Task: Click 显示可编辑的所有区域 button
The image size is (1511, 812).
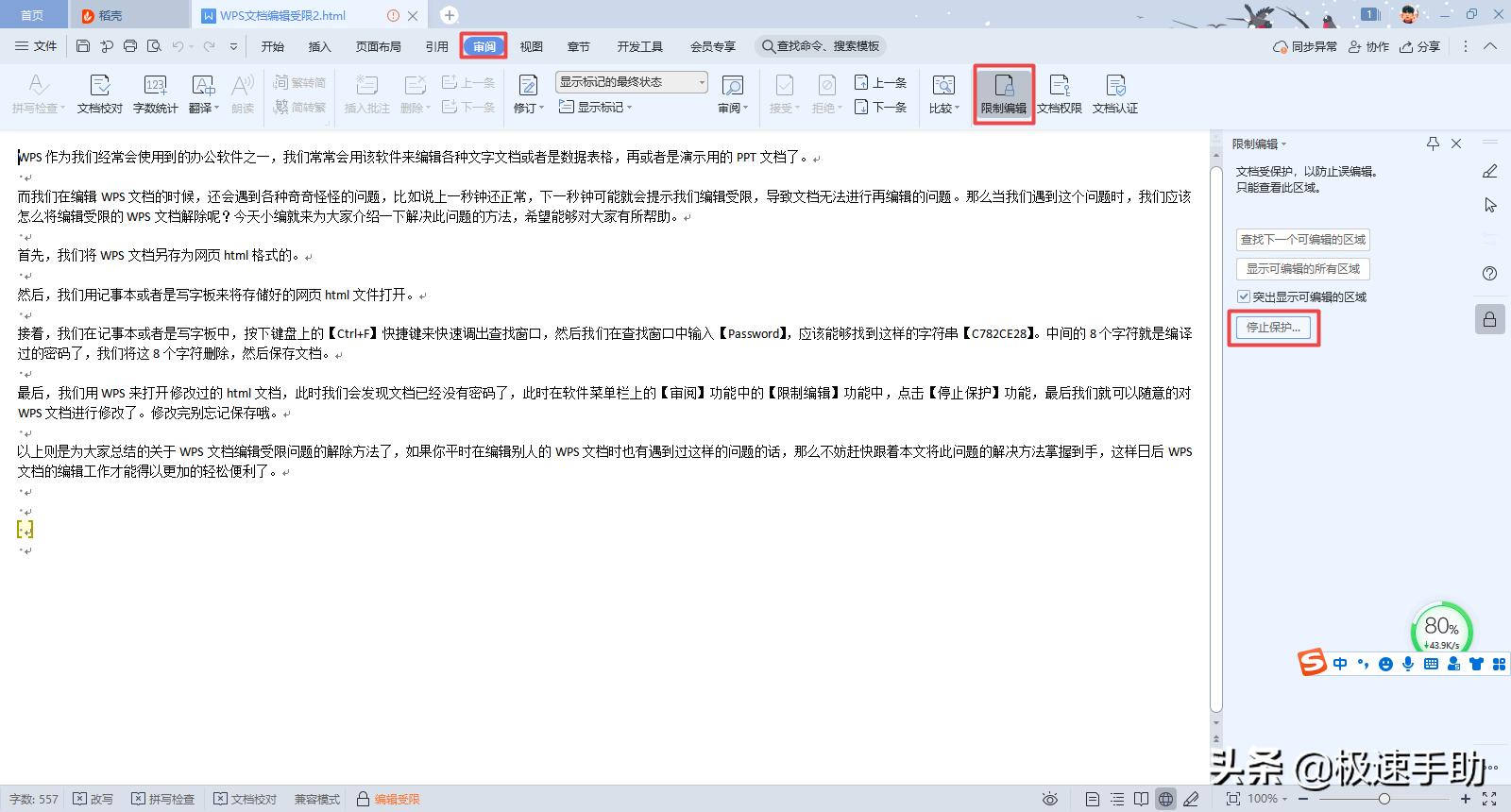Action: tap(1303, 269)
